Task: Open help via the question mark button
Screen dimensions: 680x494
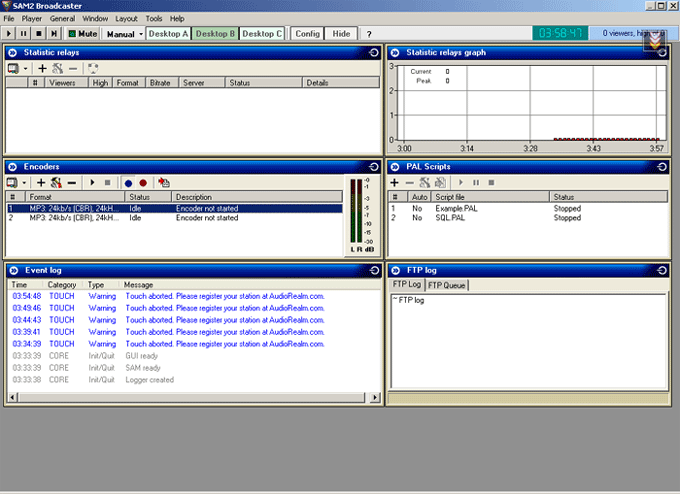Action: click(369, 34)
